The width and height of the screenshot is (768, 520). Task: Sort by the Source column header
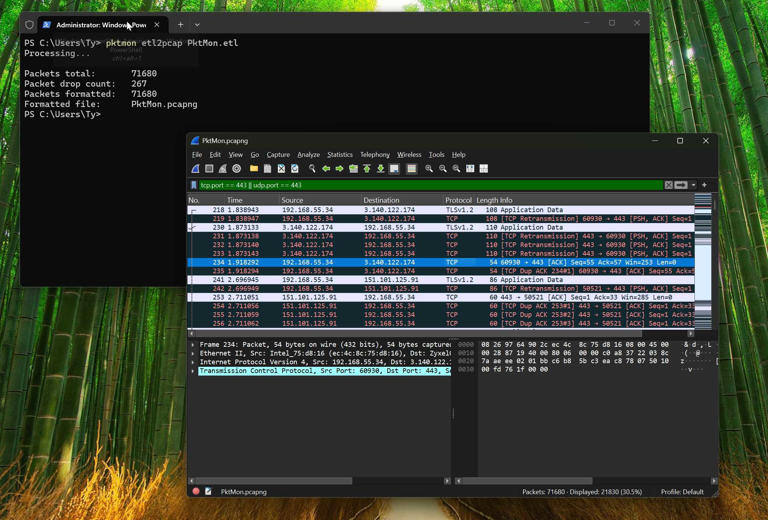point(292,200)
